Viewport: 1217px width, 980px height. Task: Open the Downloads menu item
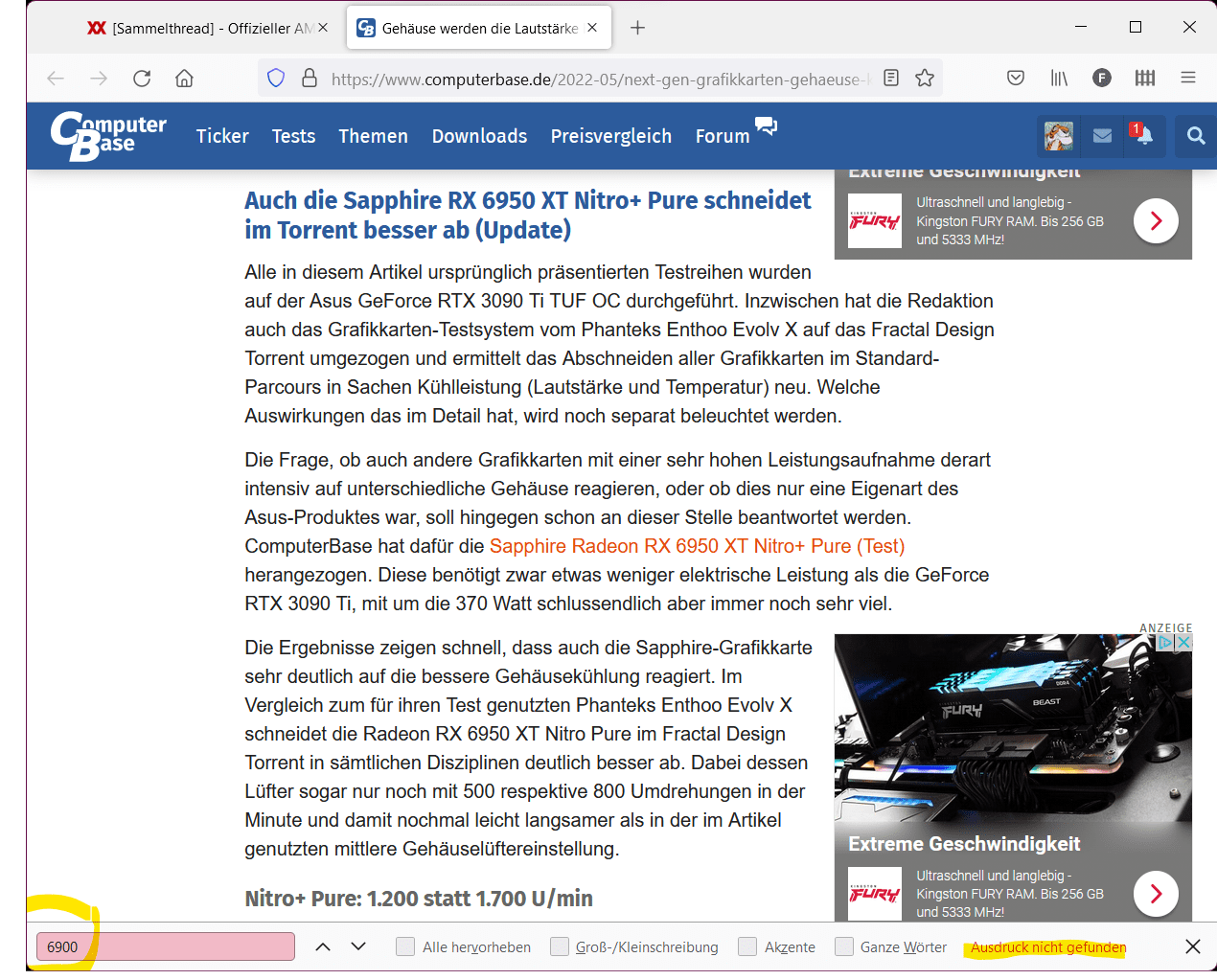(479, 136)
